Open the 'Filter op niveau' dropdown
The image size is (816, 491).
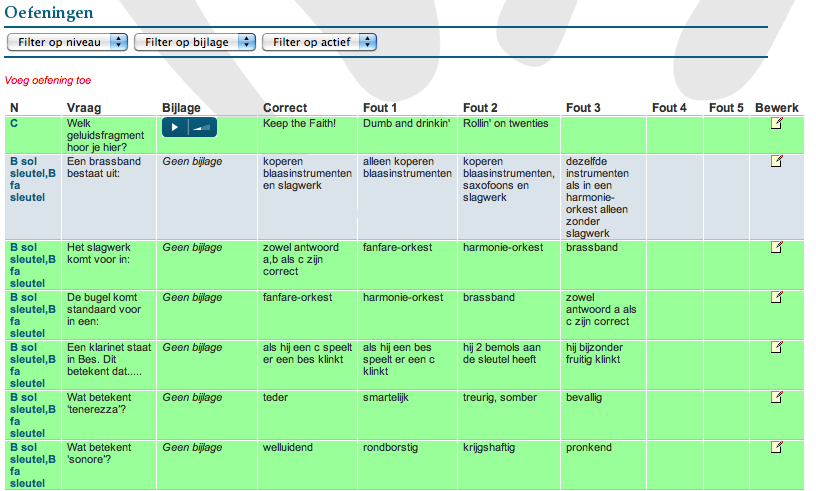pyautogui.click(x=67, y=42)
